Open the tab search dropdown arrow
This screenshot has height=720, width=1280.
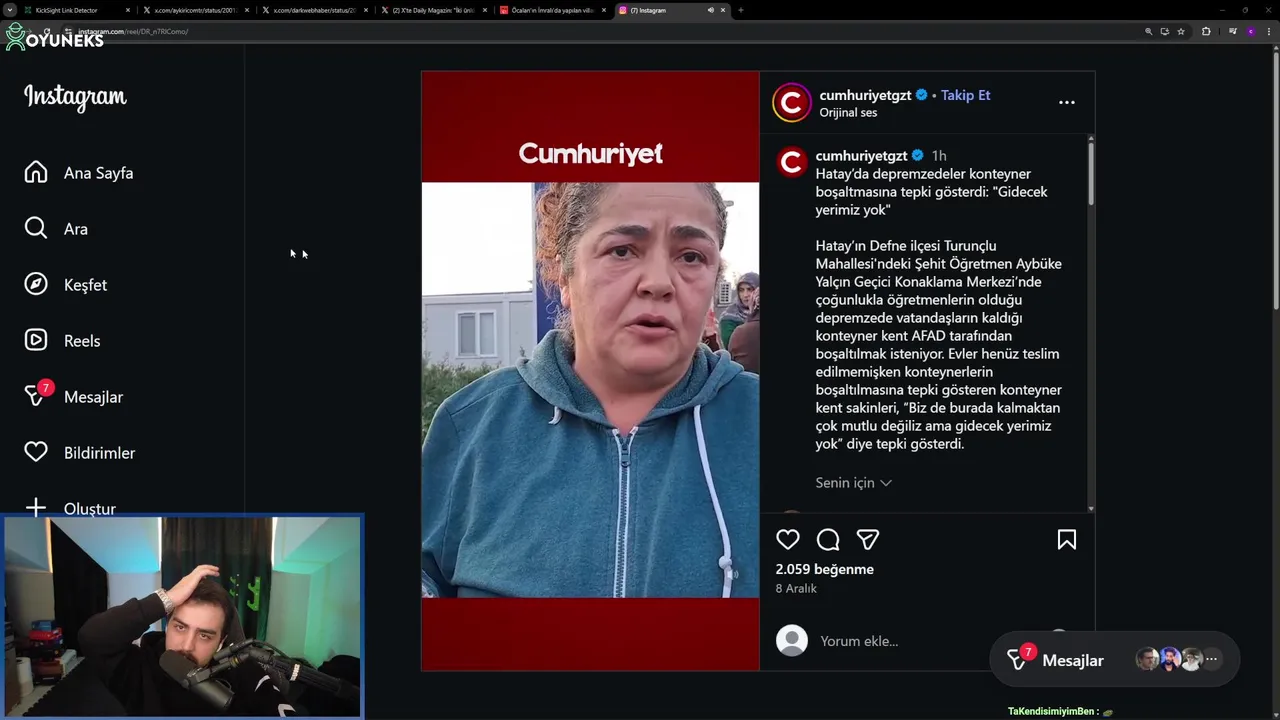pyautogui.click(x=9, y=10)
